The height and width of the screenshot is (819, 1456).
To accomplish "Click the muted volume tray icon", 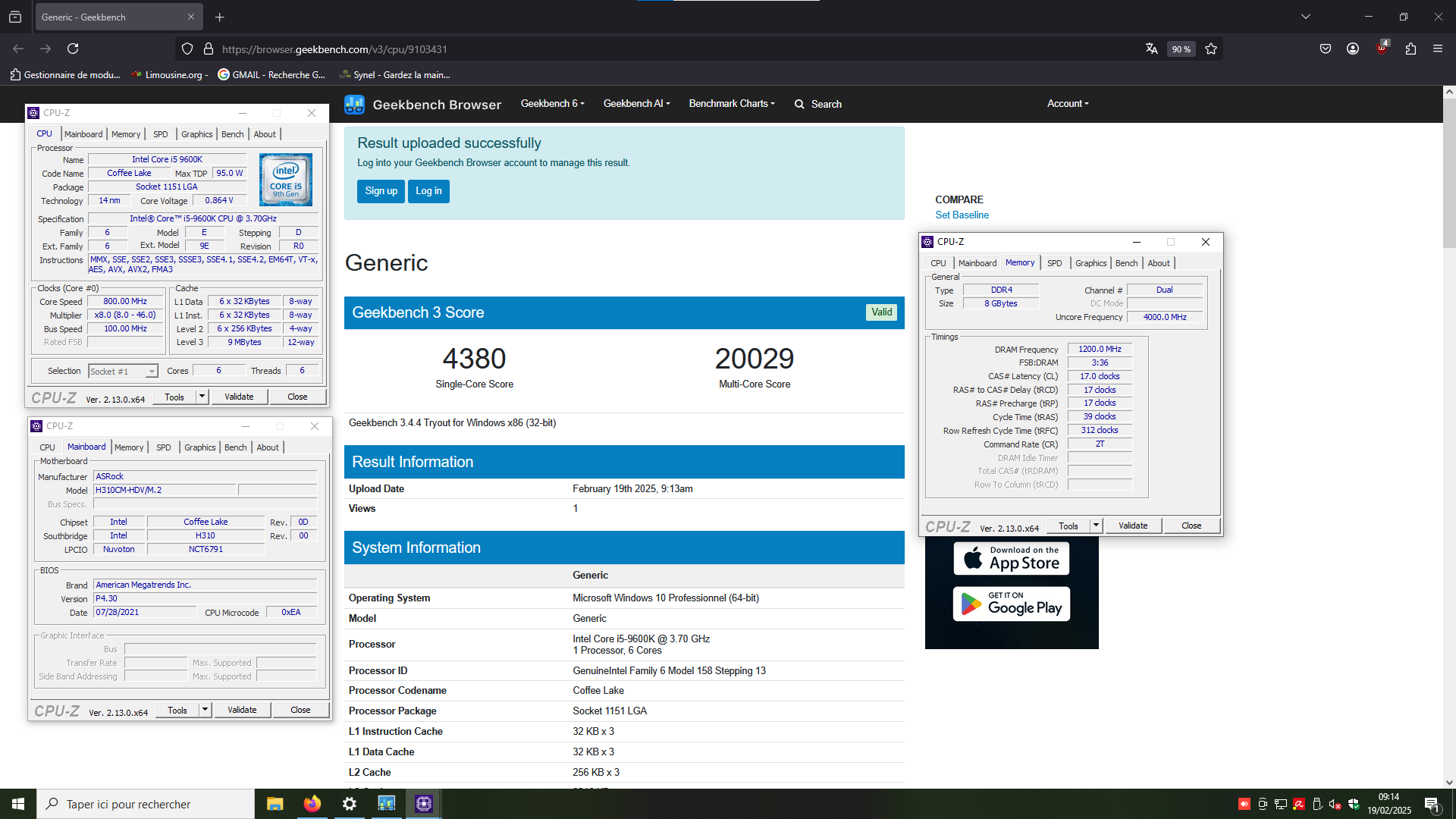I will click(x=1335, y=804).
